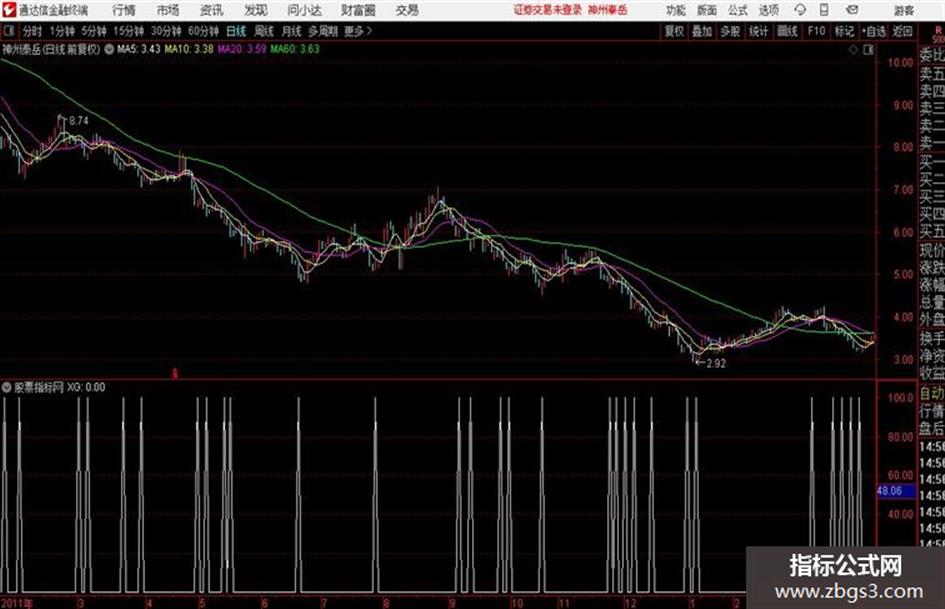Select the 多周期 multi-period tab

(323, 31)
